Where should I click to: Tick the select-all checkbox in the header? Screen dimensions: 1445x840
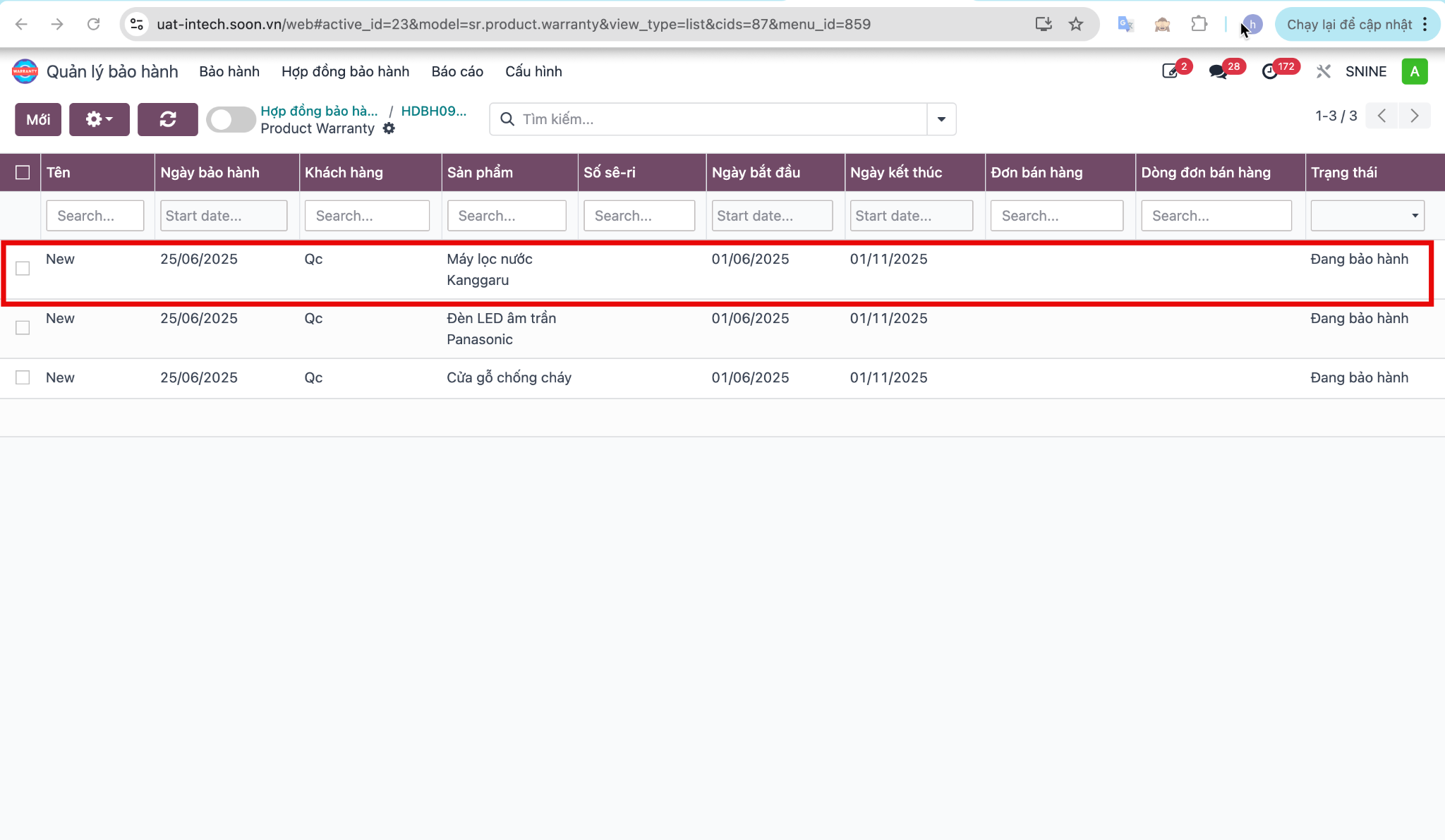coord(23,172)
